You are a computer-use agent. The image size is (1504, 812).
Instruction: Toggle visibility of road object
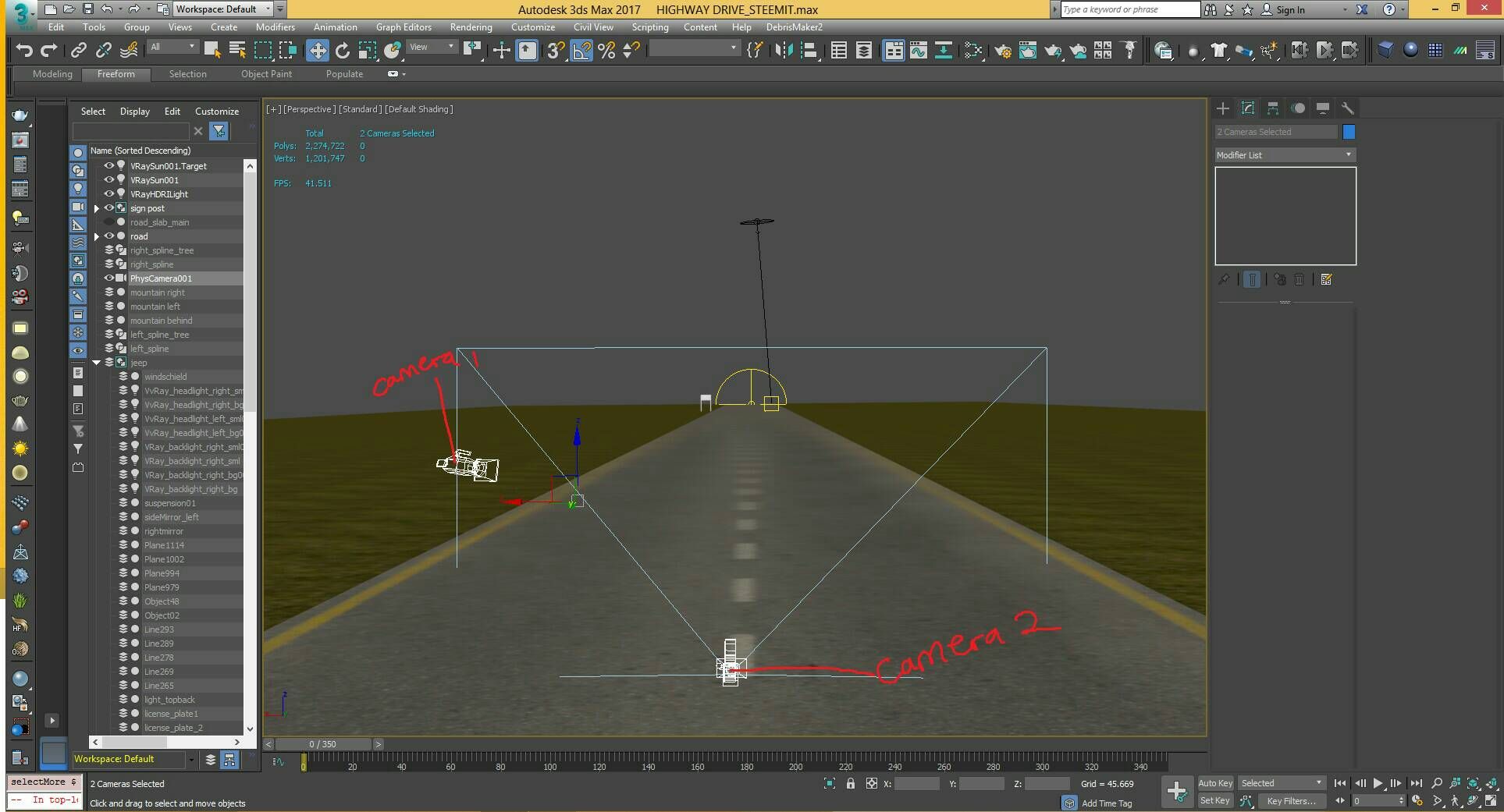tap(109, 236)
